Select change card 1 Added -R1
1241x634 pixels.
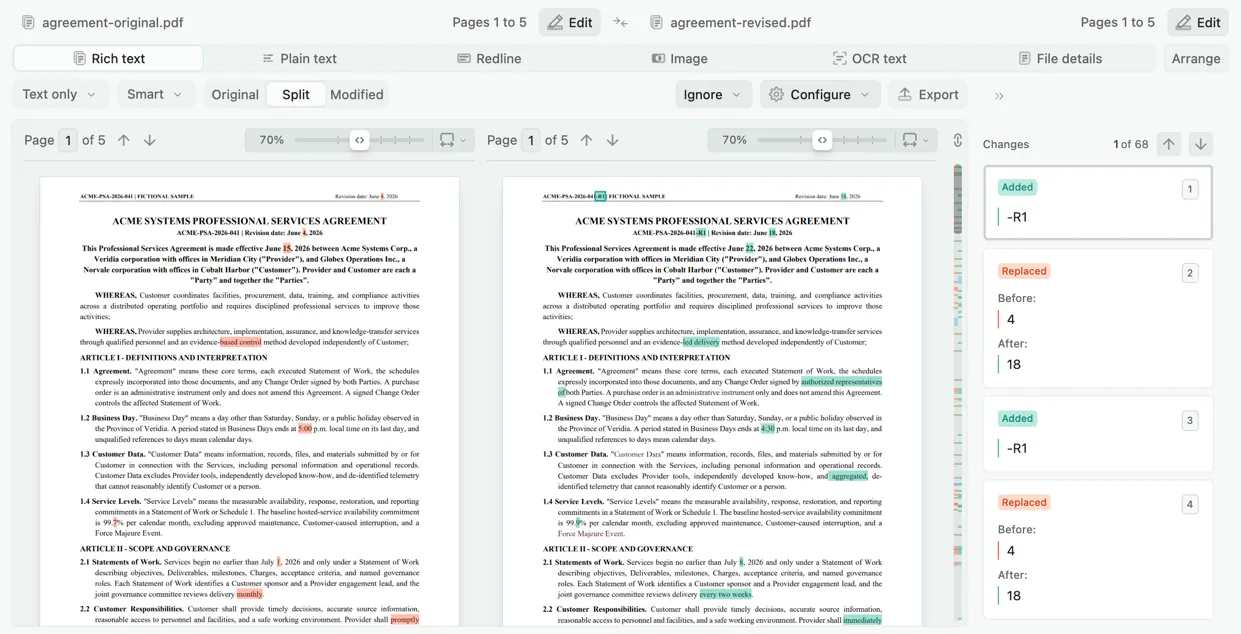pos(1098,202)
